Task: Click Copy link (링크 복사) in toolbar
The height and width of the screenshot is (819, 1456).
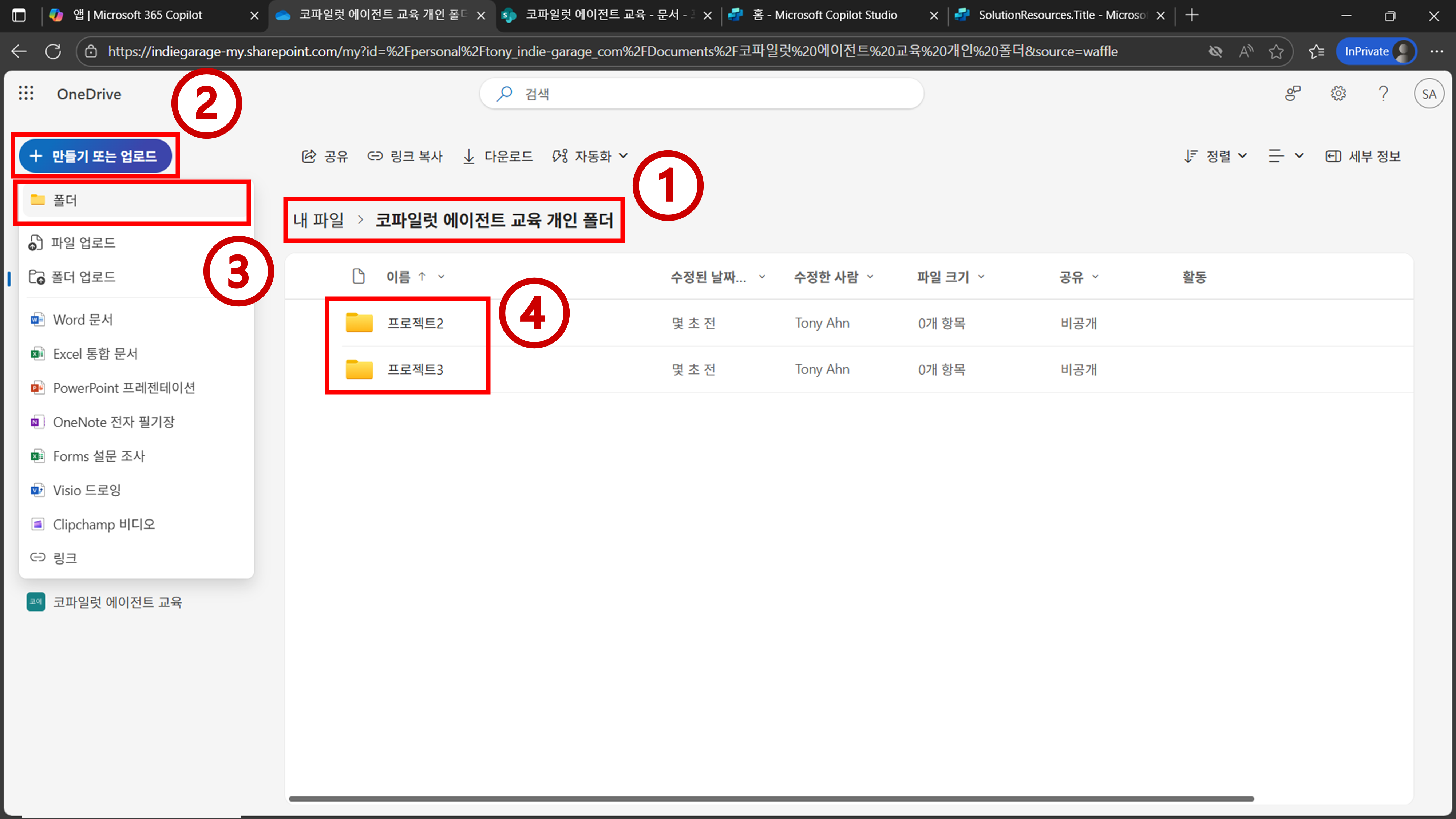Action: pyautogui.click(x=405, y=156)
